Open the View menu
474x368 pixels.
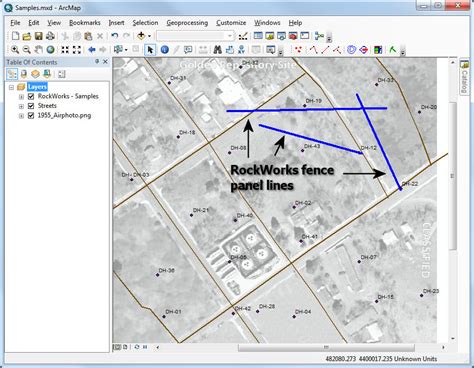coord(54,23)
